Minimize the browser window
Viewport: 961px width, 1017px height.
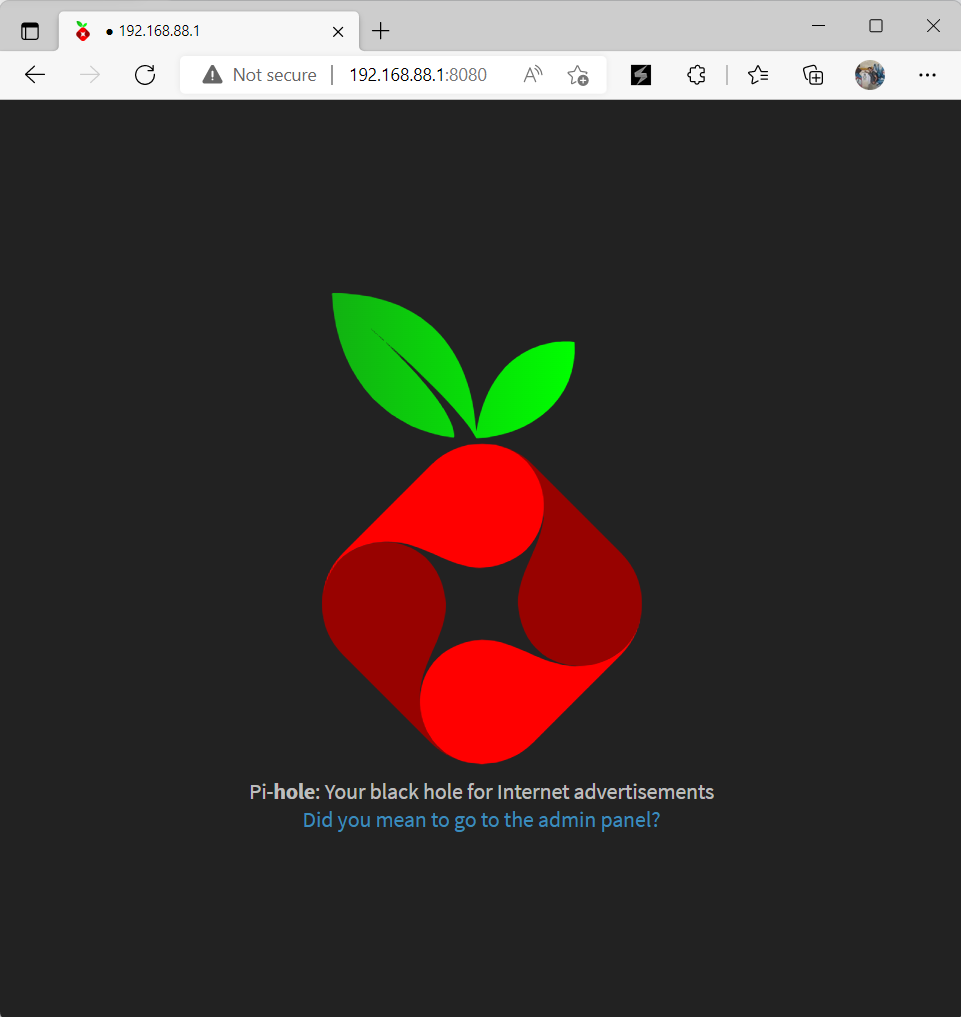[x=819, y=26]
